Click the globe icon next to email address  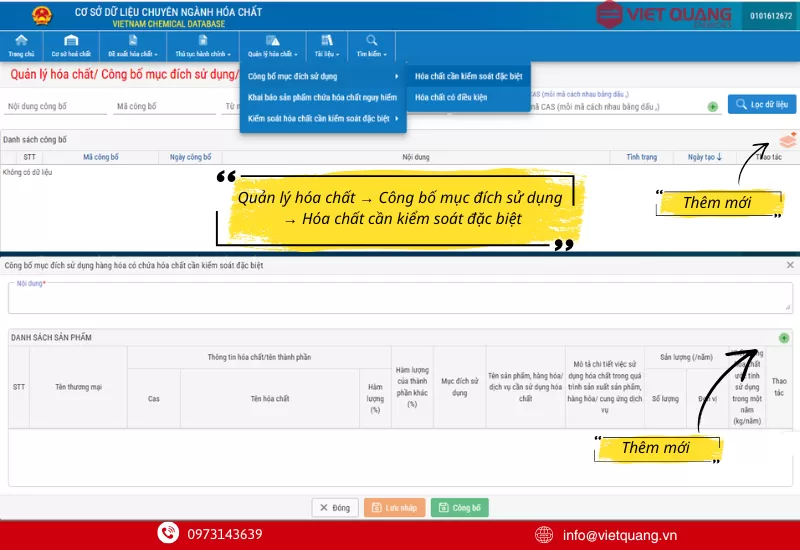pyautogui.click(x=545, y=534)
